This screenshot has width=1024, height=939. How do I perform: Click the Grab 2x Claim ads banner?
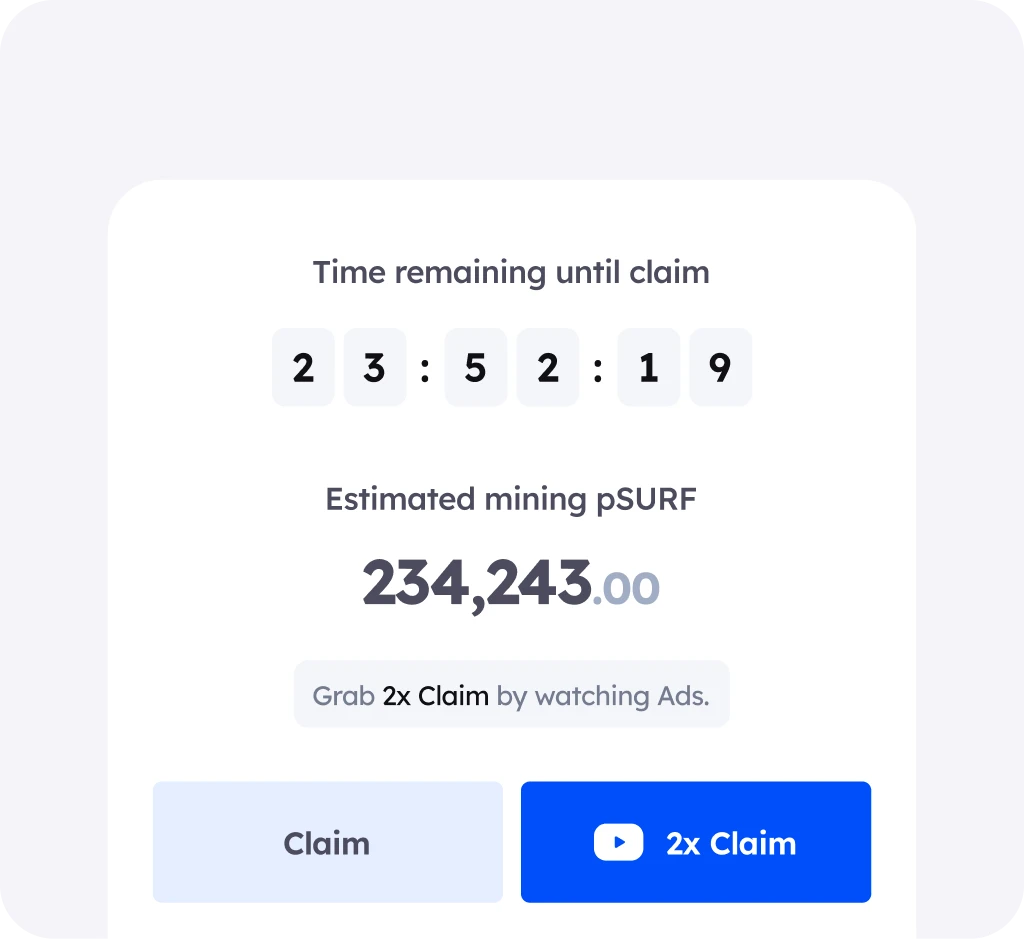512,694
